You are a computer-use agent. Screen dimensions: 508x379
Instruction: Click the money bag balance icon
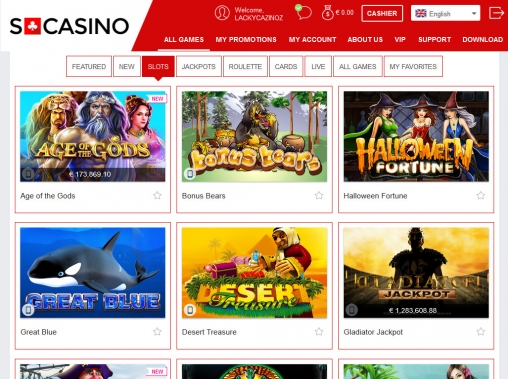327,13
